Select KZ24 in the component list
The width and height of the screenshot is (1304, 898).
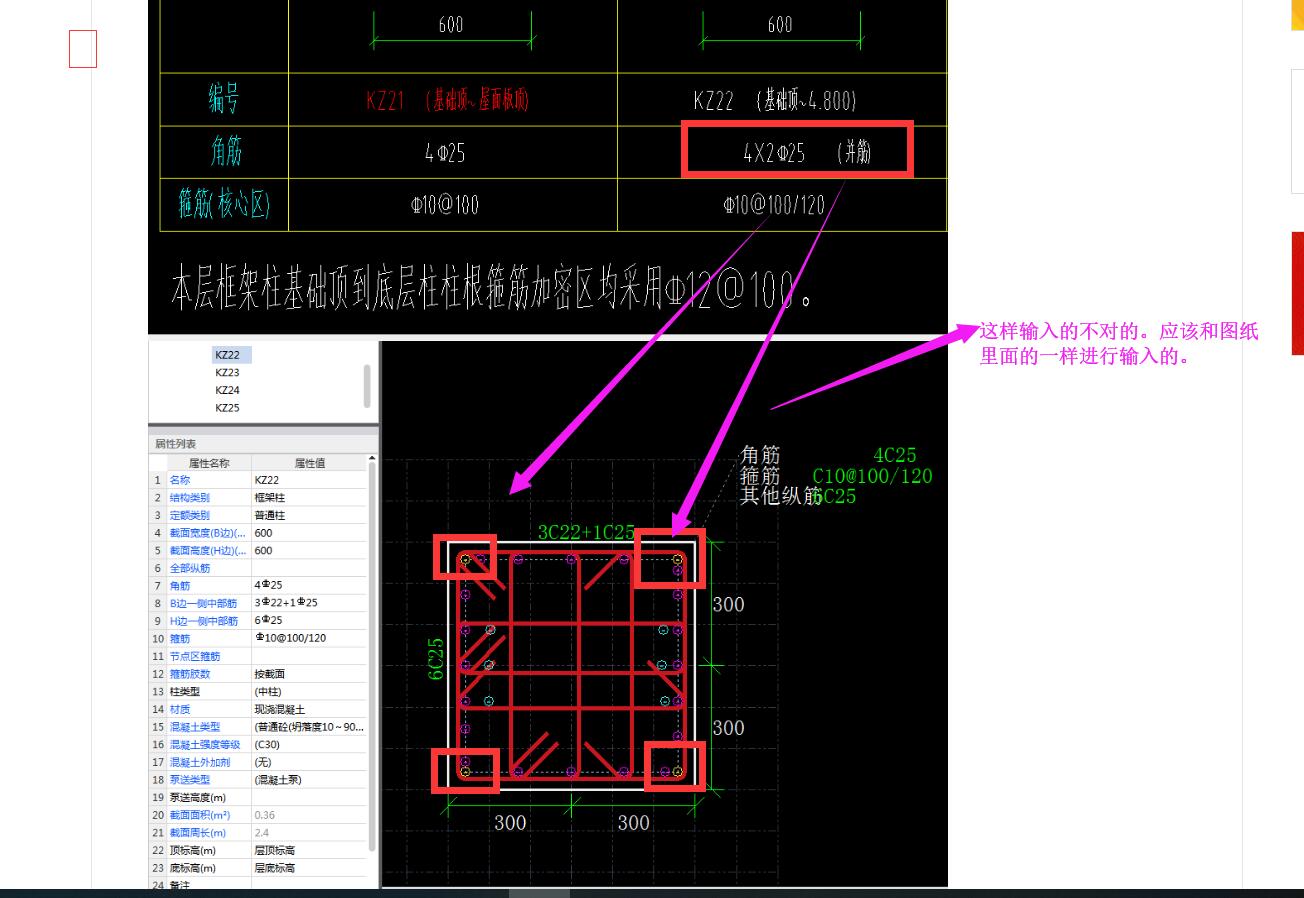(228, 390)
